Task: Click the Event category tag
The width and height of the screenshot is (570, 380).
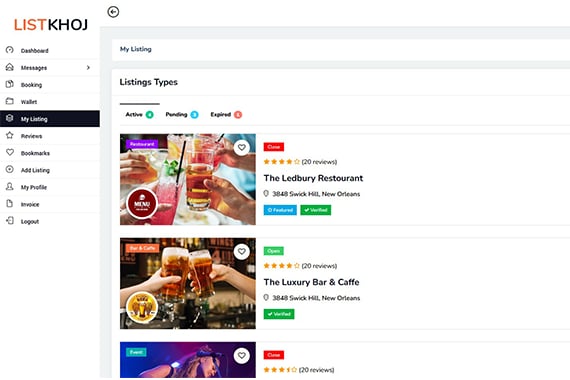Action: tap(136, 352)
